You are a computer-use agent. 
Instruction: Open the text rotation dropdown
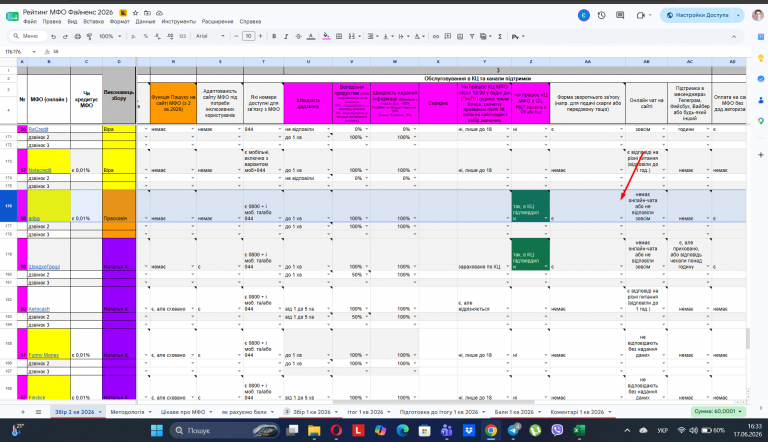pyautogui.click(x=418, y=36)
